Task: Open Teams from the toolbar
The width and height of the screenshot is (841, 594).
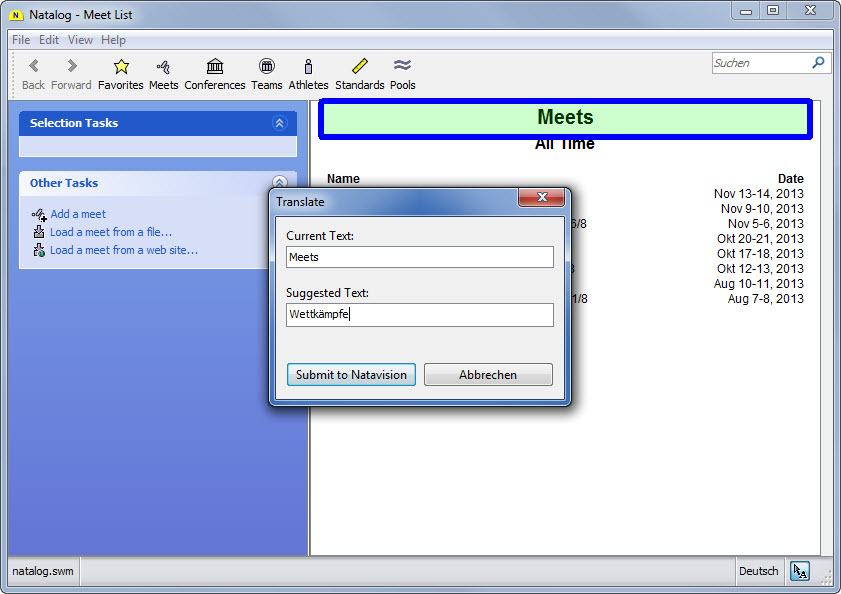Action: (x=267, y=67)
